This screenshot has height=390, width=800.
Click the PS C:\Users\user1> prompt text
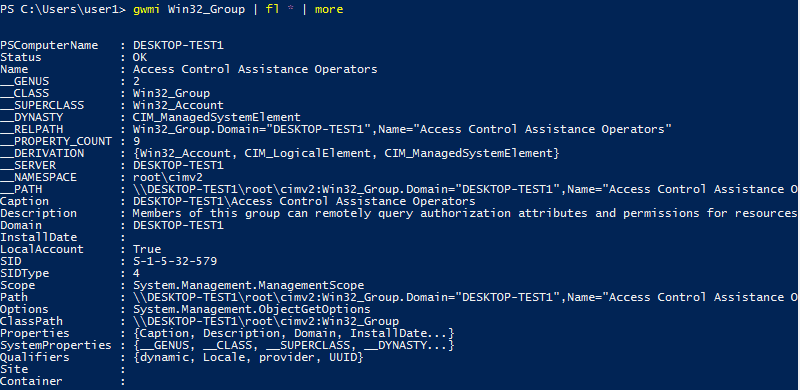(x=63, y=9)
